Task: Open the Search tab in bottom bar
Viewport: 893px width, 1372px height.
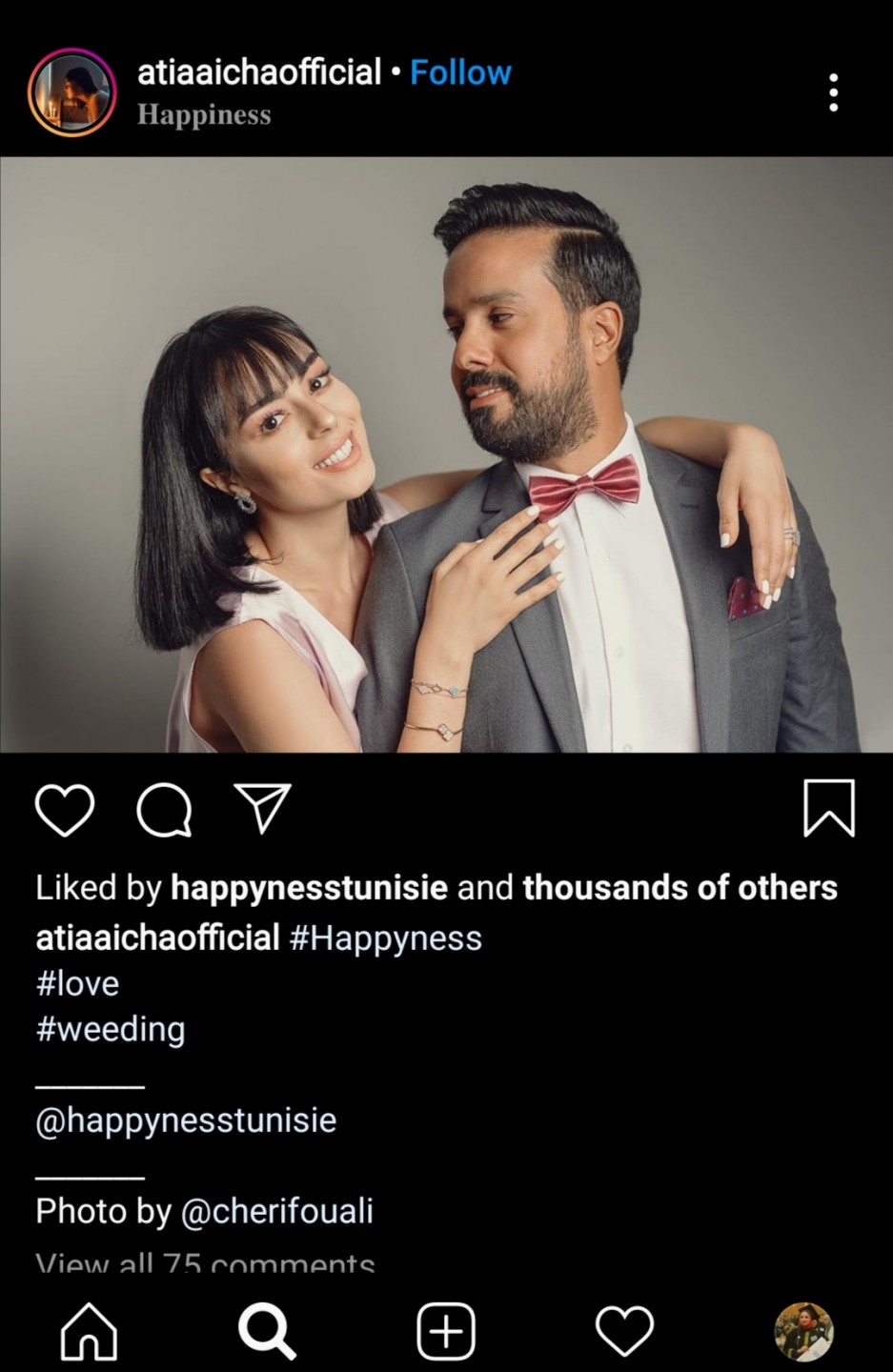Action: [267, 1331]
